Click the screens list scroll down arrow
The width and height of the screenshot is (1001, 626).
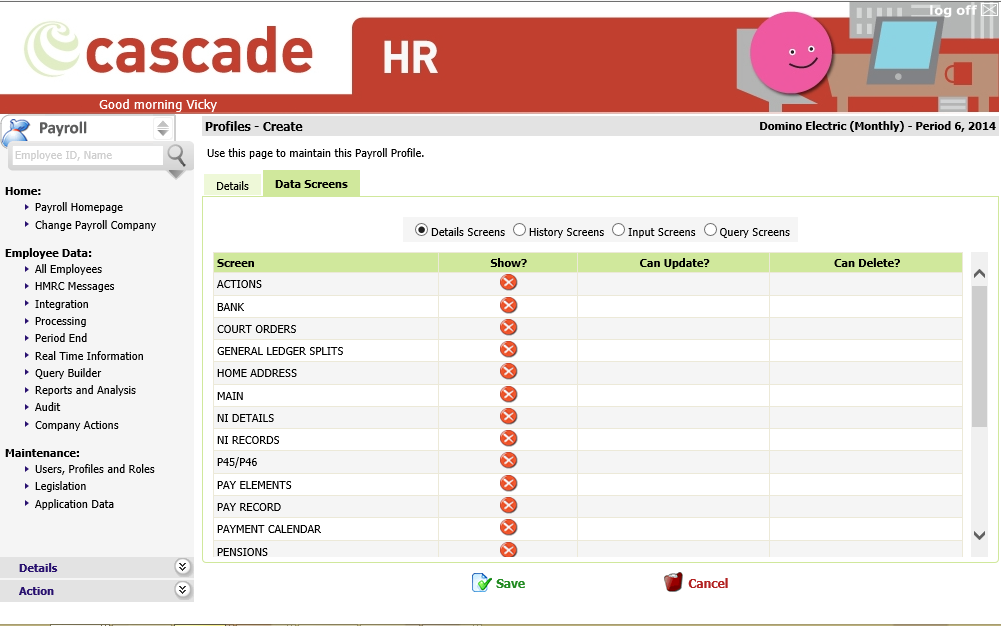point(979,535)
